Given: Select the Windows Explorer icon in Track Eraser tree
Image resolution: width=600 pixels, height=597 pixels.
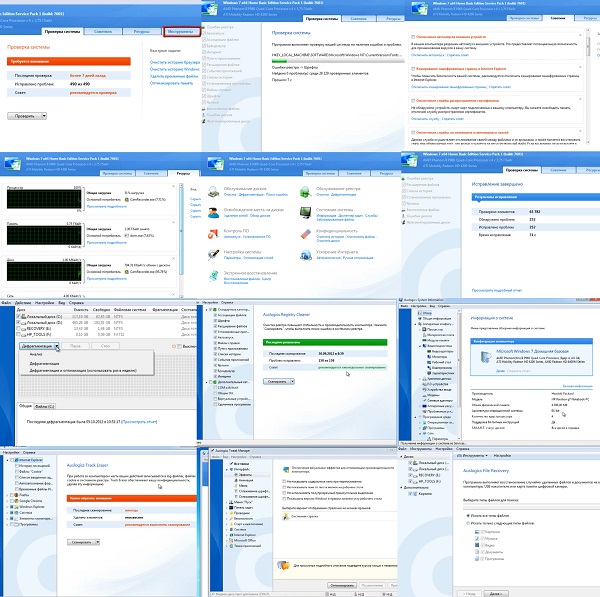Looking at the screenshot, I should pyautogui.click(x=17, y=506).
